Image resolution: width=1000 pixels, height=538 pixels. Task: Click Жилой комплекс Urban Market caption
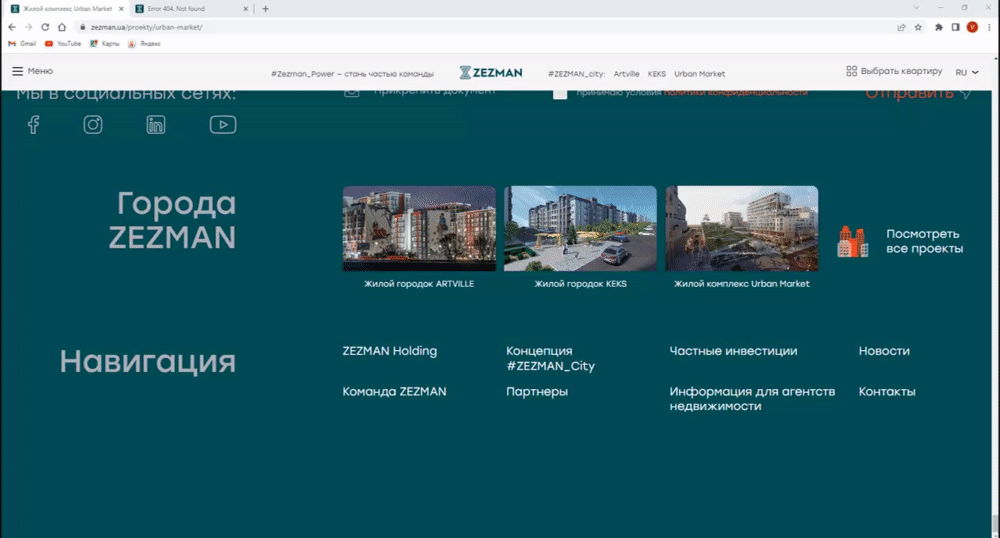click(x=742, y=284)
